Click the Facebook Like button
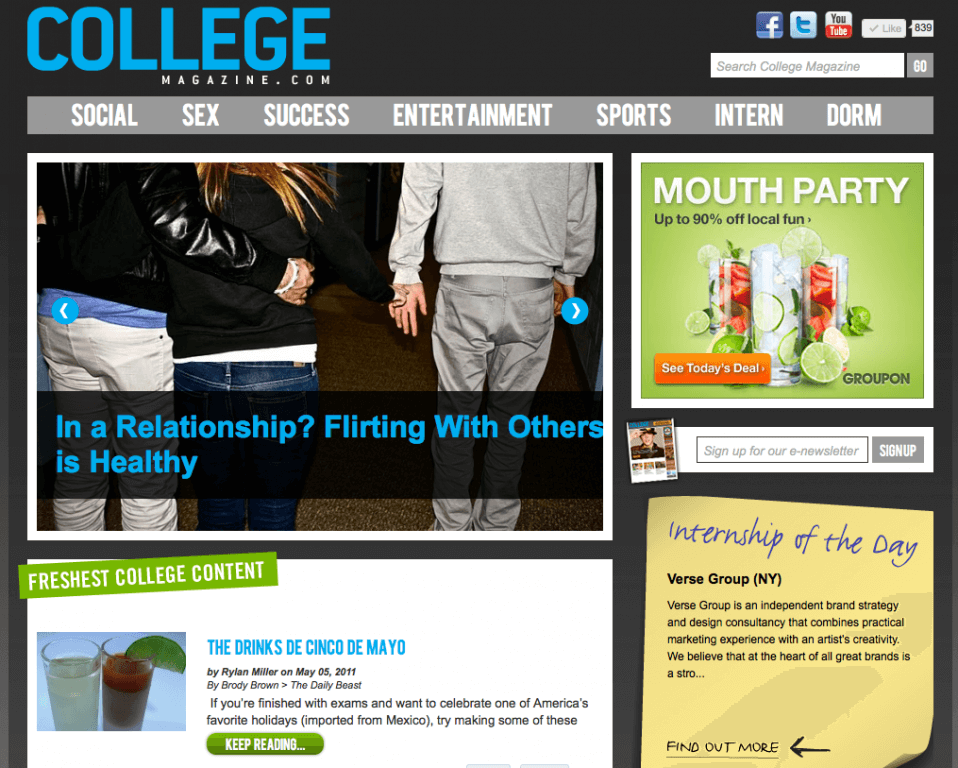 [883, 28]
